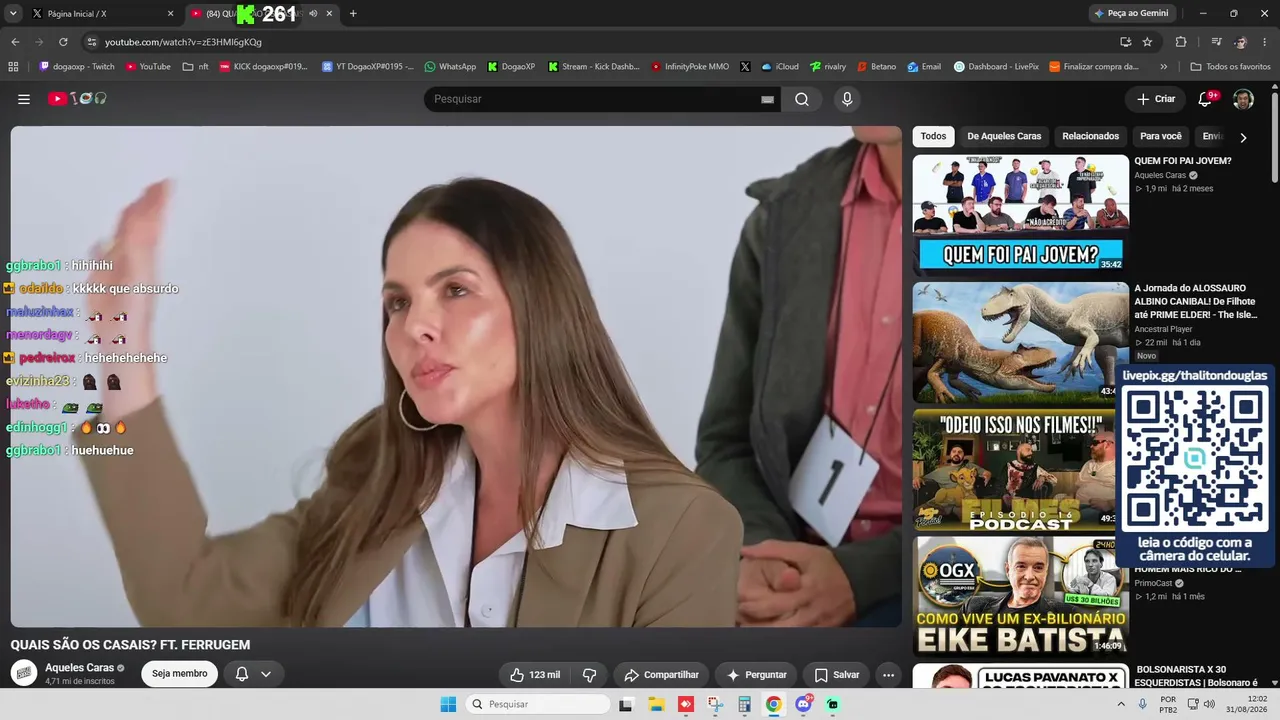The width and height of the screenshot is (1280, 720).
Task: Open a new browser tab
Action: (x=353, y=13)
